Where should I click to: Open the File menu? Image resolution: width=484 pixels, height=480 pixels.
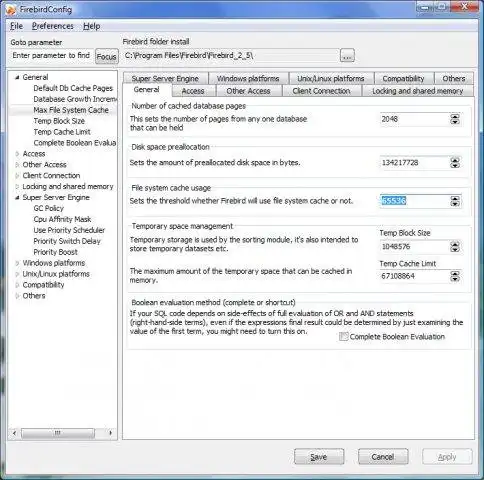(x=16, y=26)
